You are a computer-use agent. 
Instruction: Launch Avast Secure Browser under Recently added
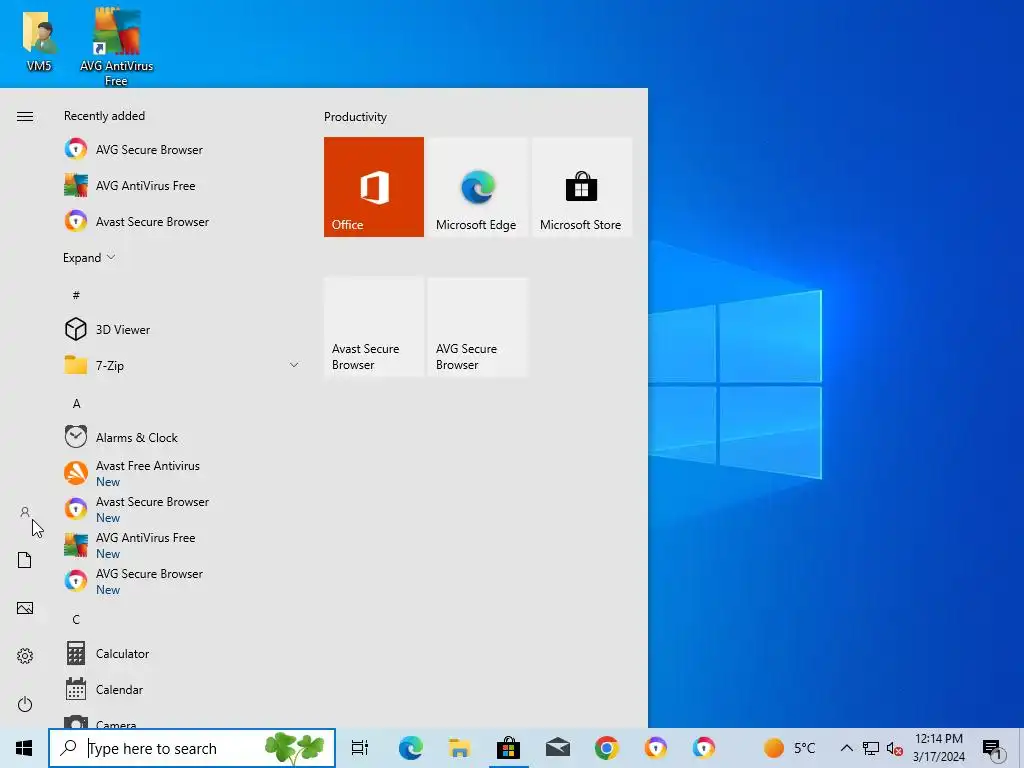coord(184,221)
